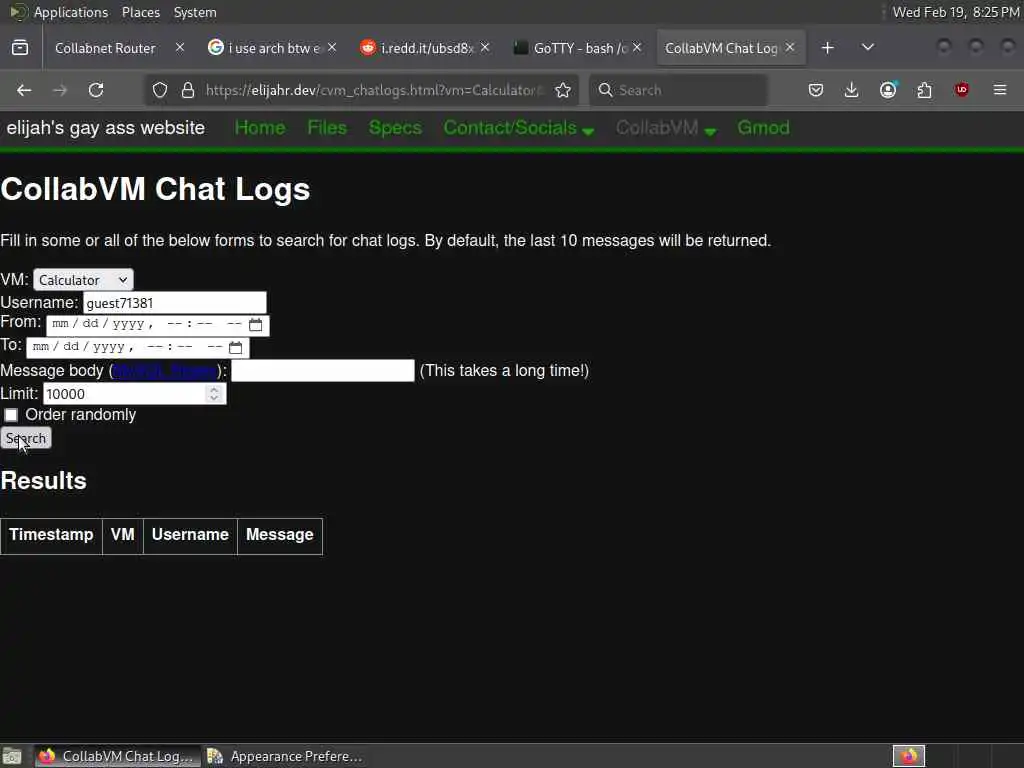This screenshot has width=1024, height=768.
Task: Click the clock showing Wed Feb 19
Action: click(955, 12)
